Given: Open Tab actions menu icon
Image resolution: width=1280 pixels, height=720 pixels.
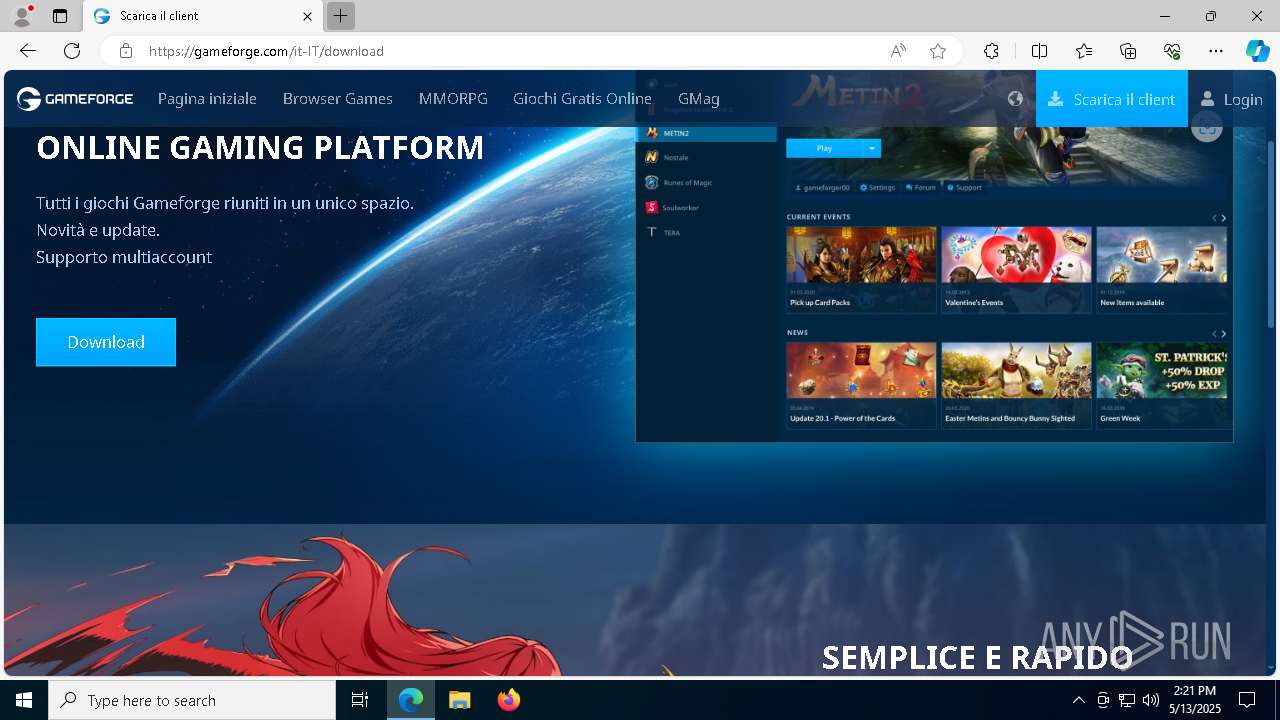Looking at the screenshot, I should click(x=60, y=16).
